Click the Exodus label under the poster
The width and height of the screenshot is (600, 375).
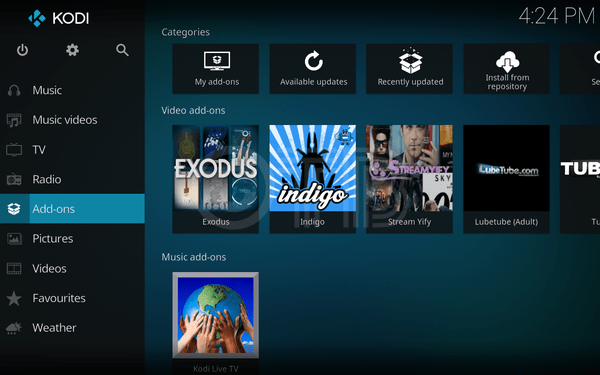click(216, 222)
